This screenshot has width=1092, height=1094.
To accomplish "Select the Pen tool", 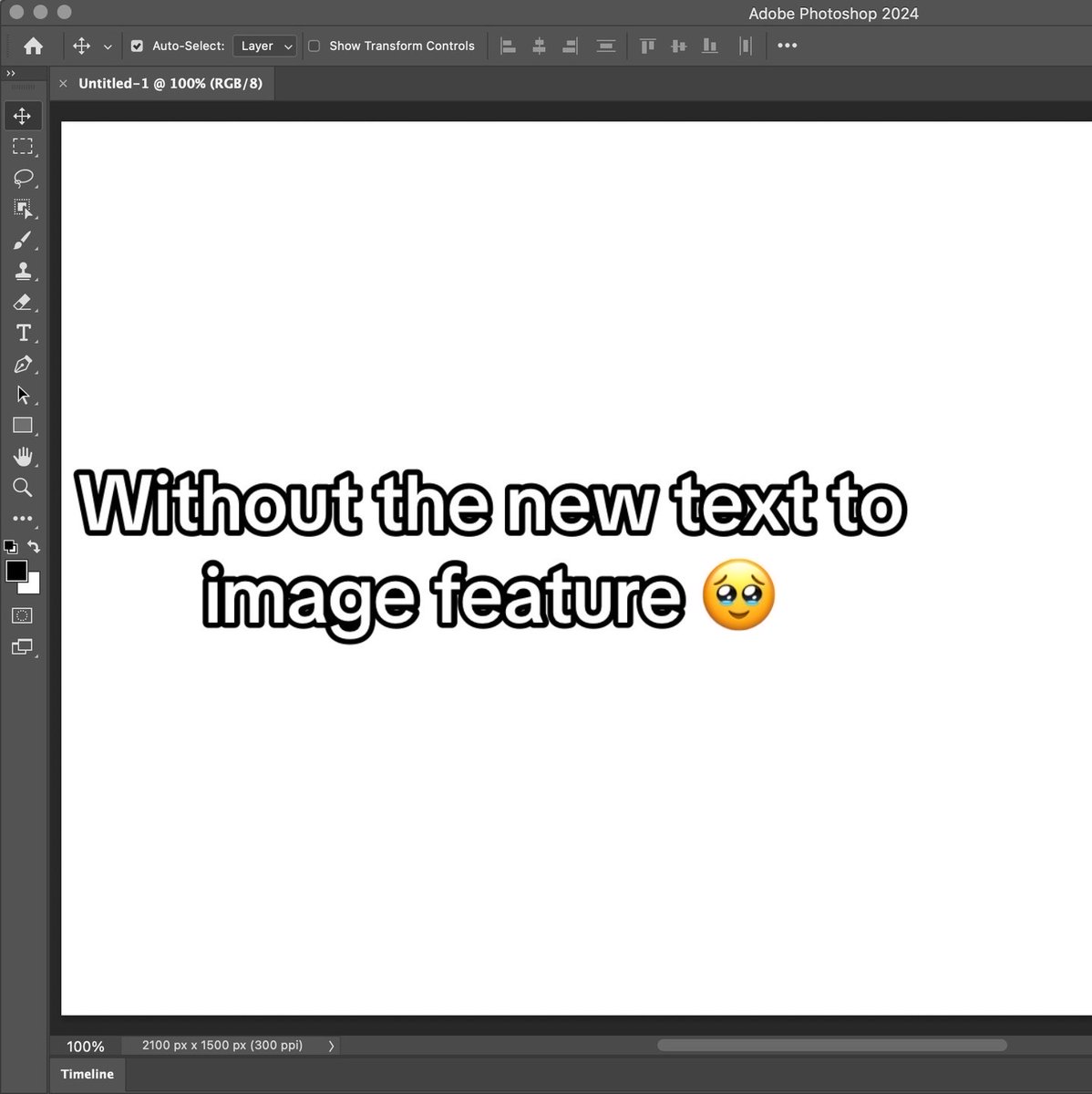I will [23, 364].
